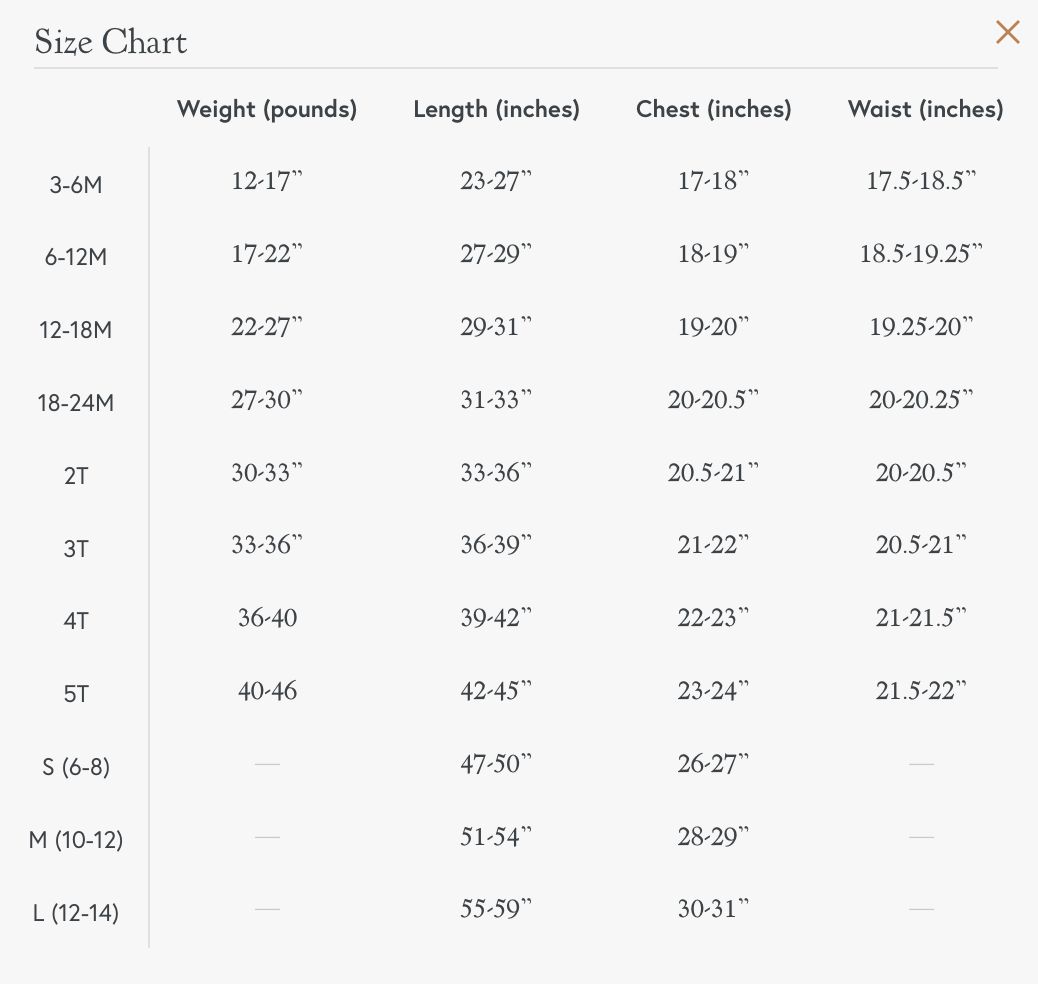Select the 6-12M size row label
The width and height of the screenshot is (1038, 984).
pyautogui.click(x=76, y=257)
